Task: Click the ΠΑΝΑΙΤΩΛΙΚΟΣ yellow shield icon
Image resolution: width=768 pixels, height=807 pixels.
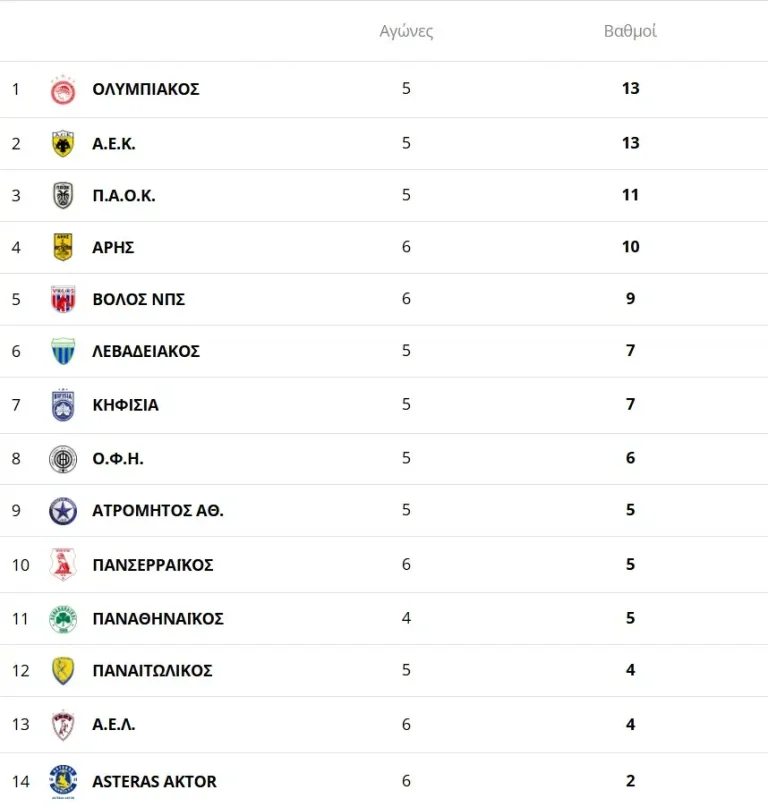Action: [63, 670]
